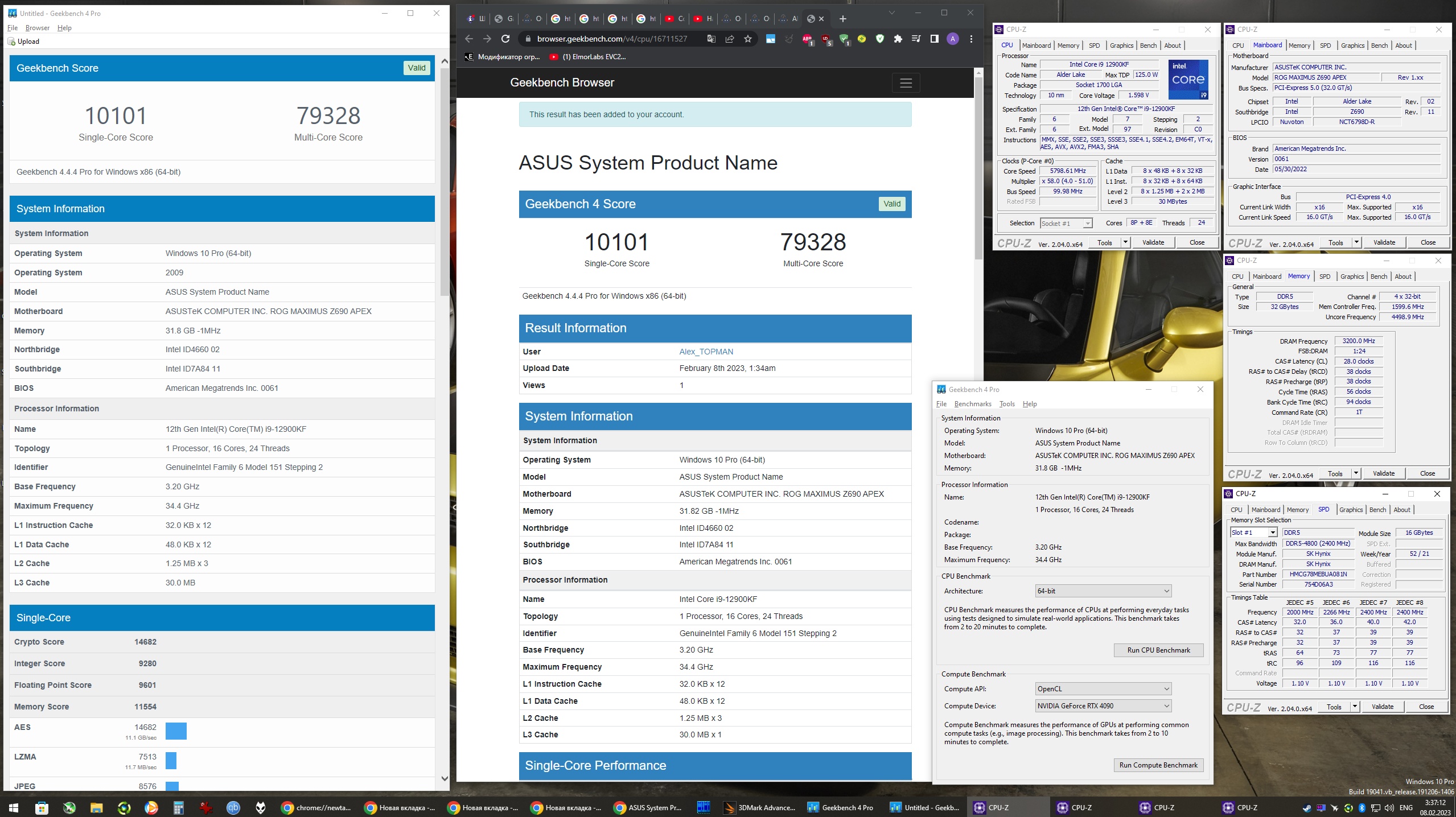The image size is (1456, 817).
Task: Expand Tools arrow in CPU-Z CPU window
Action: click(x=1125, y=242)
